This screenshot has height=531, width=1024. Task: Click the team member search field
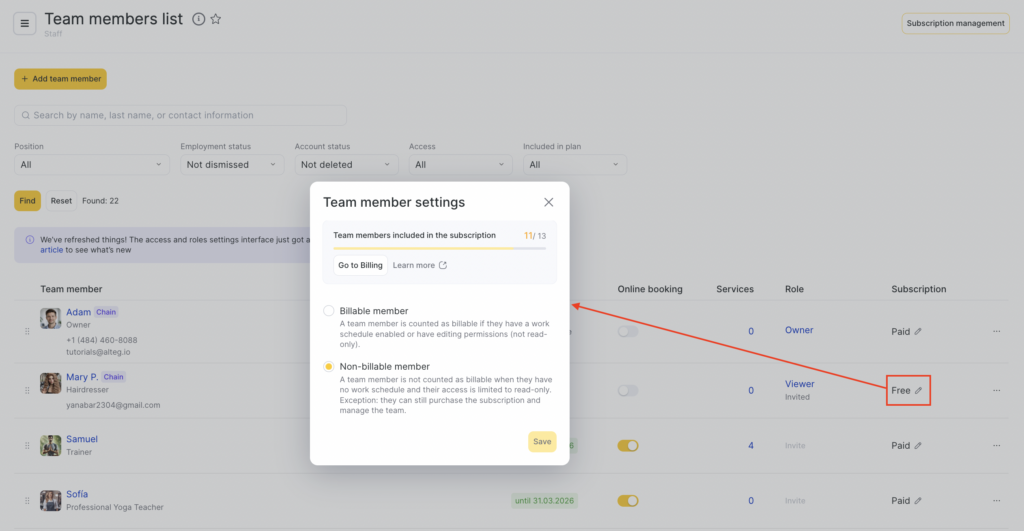[x=180, y=115]
